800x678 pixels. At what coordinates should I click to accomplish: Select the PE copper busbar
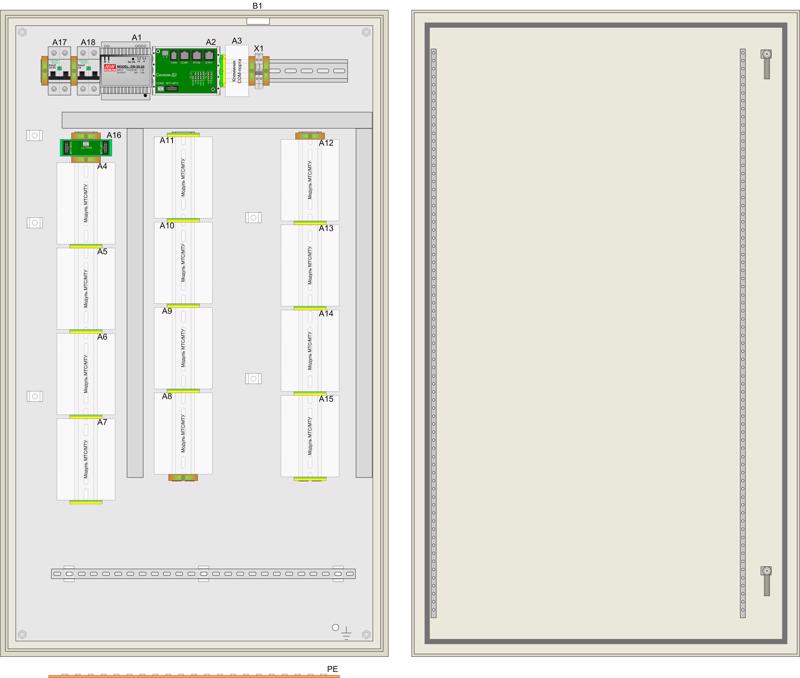click(x=195, y=675)
